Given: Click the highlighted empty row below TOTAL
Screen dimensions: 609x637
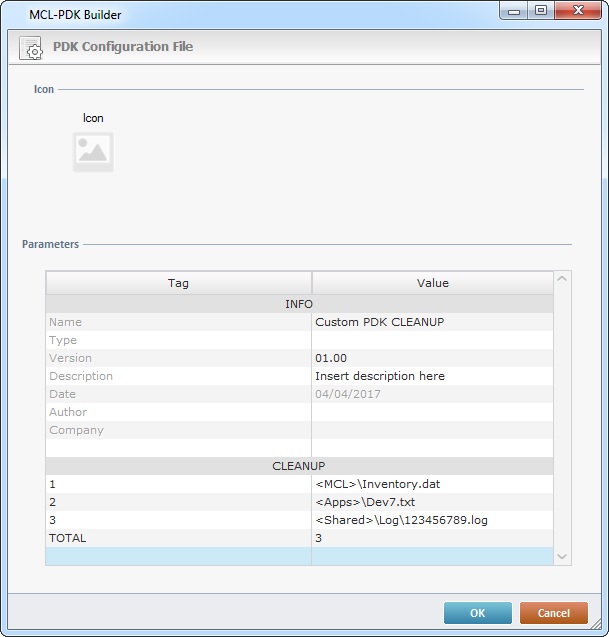Looking at the screenshot, I should click(x=298, y=556).
